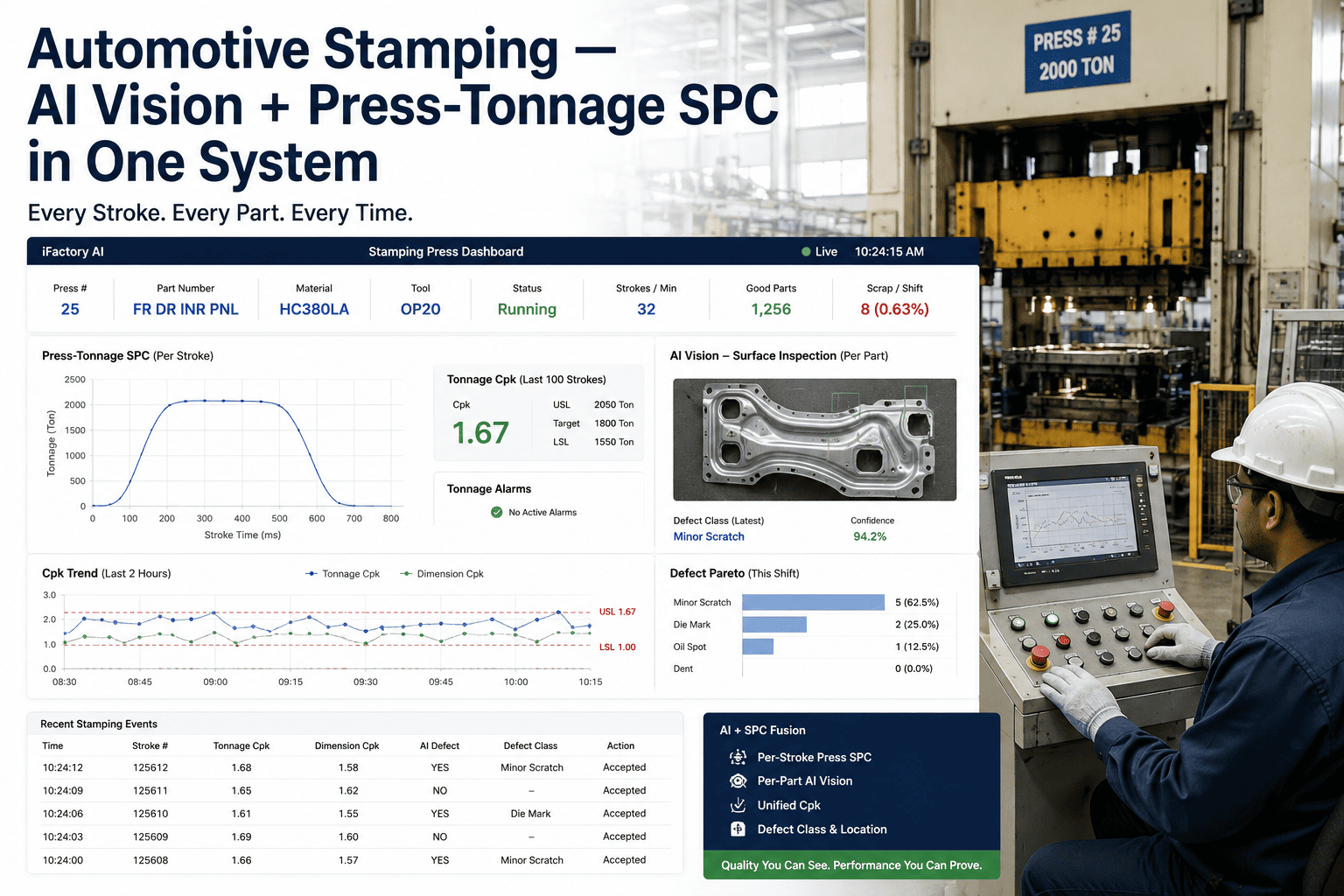
Task: Select stroke 125610 in events table
Action: 150,814
